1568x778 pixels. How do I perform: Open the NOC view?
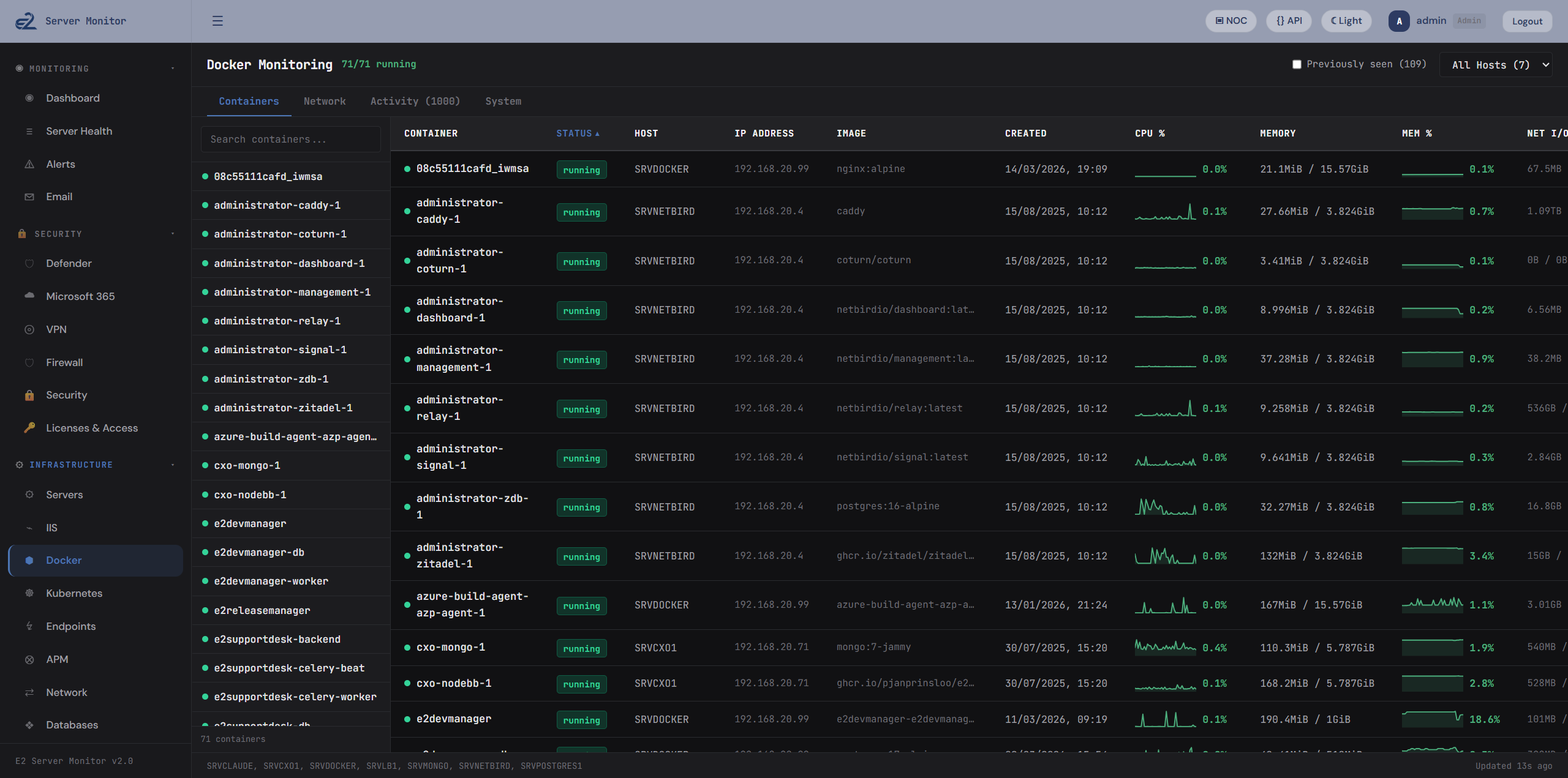pos(1231,20)
